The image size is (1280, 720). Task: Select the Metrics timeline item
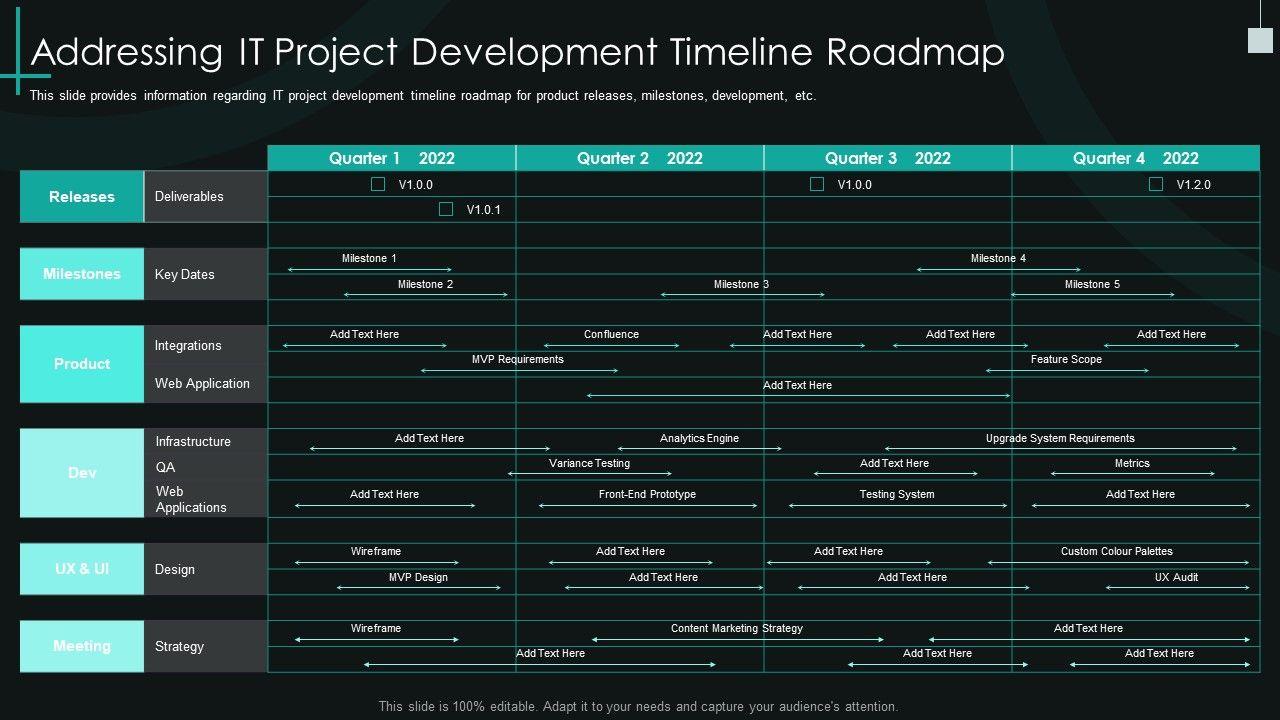1132,464
